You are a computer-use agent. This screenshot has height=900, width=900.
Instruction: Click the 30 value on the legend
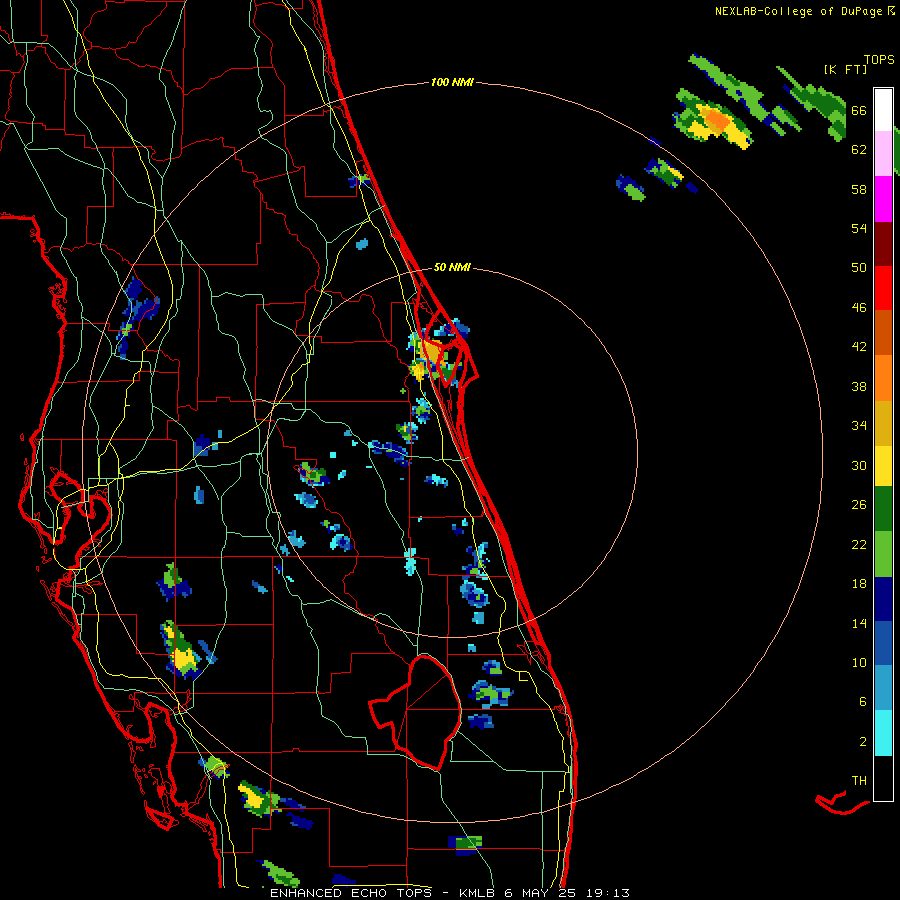point(859,465)
